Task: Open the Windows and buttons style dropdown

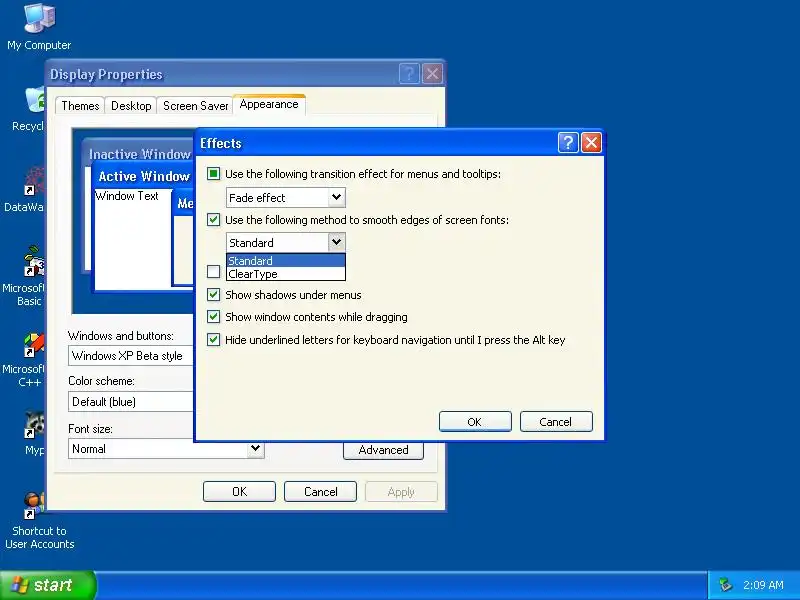Action: click(x=131, y=356)
